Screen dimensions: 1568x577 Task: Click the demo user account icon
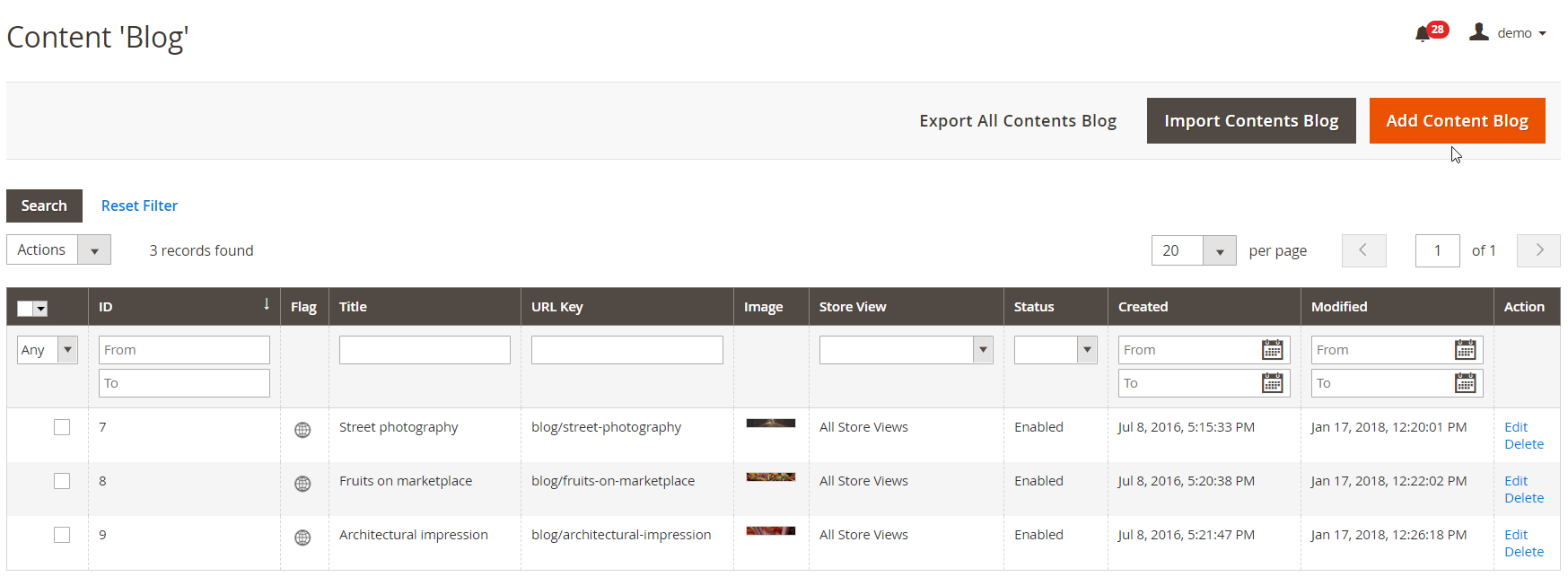(x=1478, y=32)
